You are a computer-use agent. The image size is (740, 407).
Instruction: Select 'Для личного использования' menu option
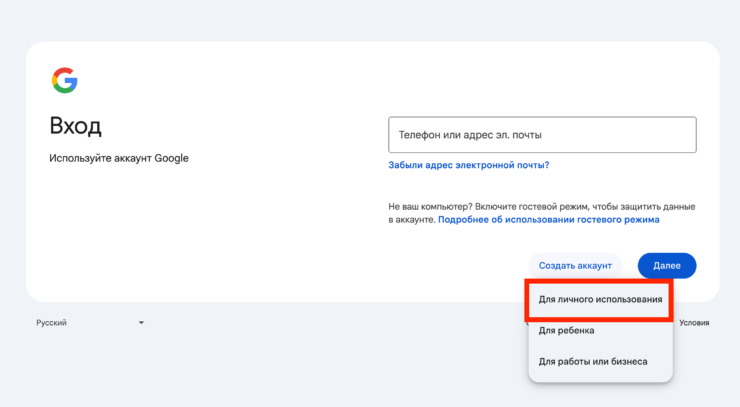pos(599,300)
